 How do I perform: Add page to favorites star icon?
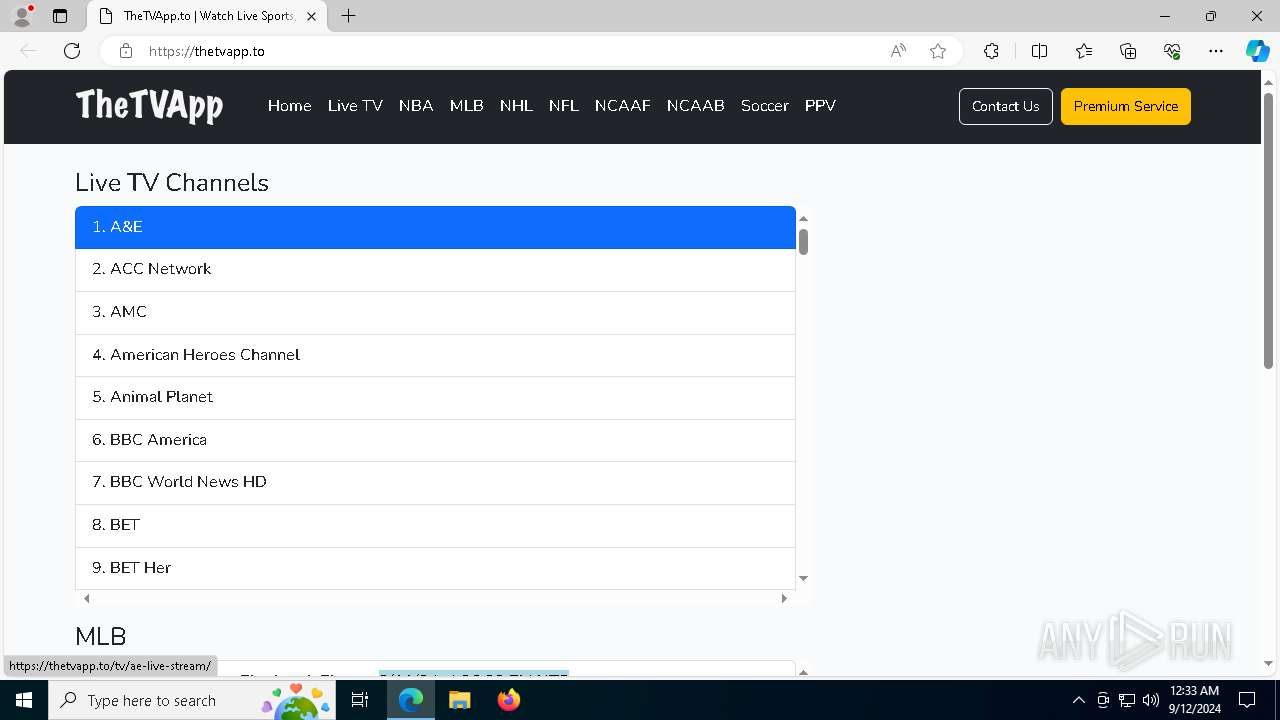click(938, 51)
